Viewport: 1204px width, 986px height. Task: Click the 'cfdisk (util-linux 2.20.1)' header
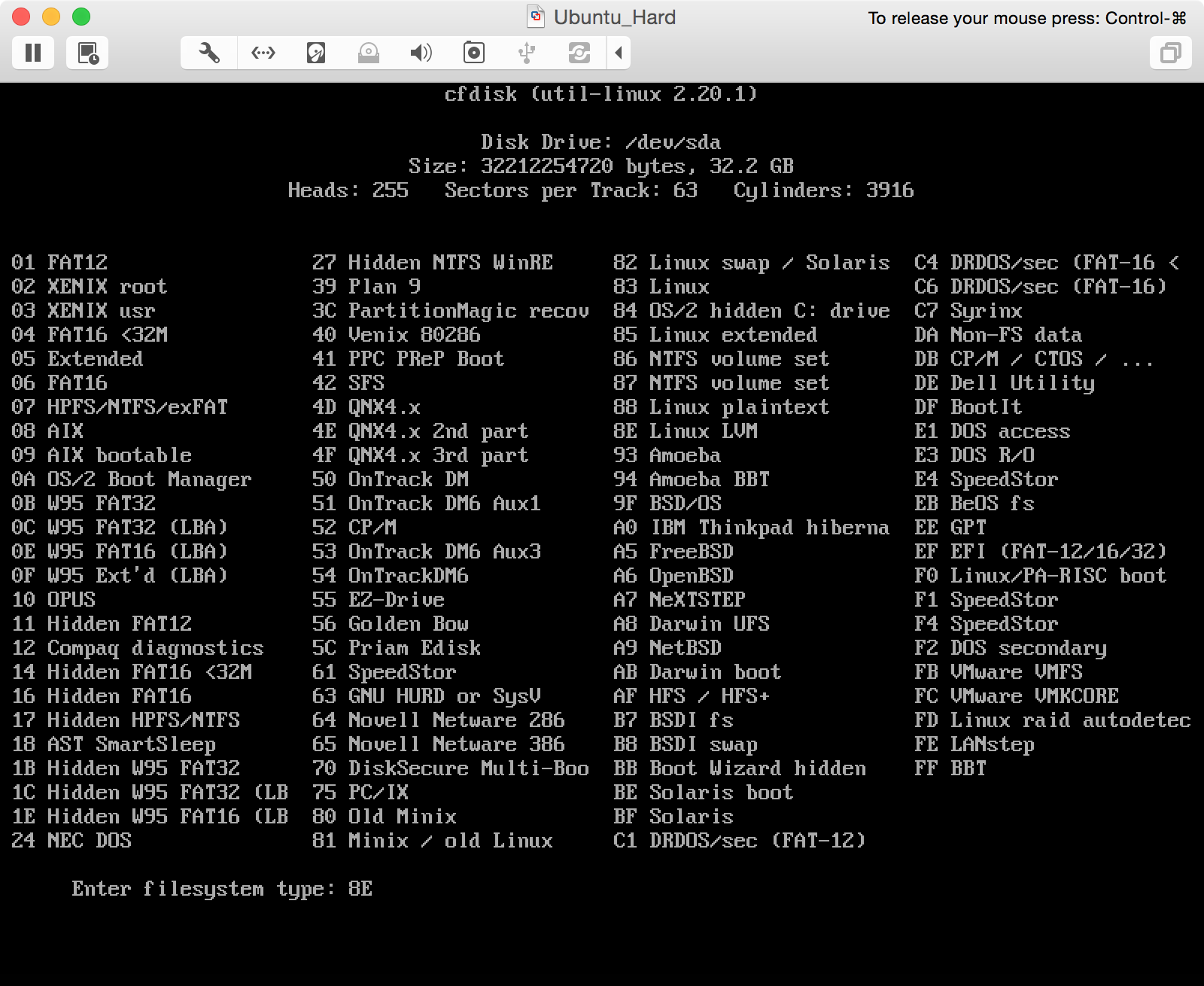pyautogui.click(x=601, y=94)
